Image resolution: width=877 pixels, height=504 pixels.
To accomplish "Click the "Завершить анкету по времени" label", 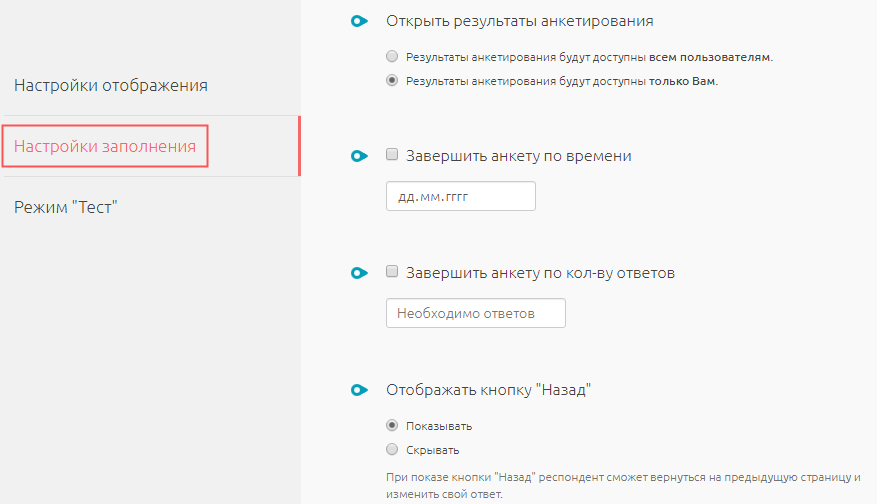I will [x=519, y=156].
